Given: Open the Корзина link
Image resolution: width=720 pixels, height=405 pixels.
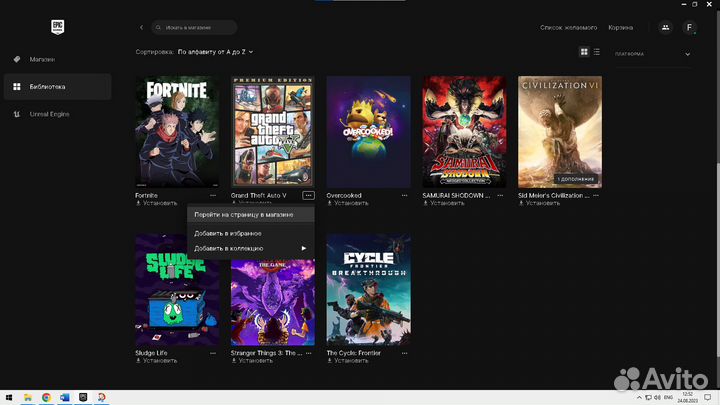Looking at the screenshot, I should click(x=620, y=28).
